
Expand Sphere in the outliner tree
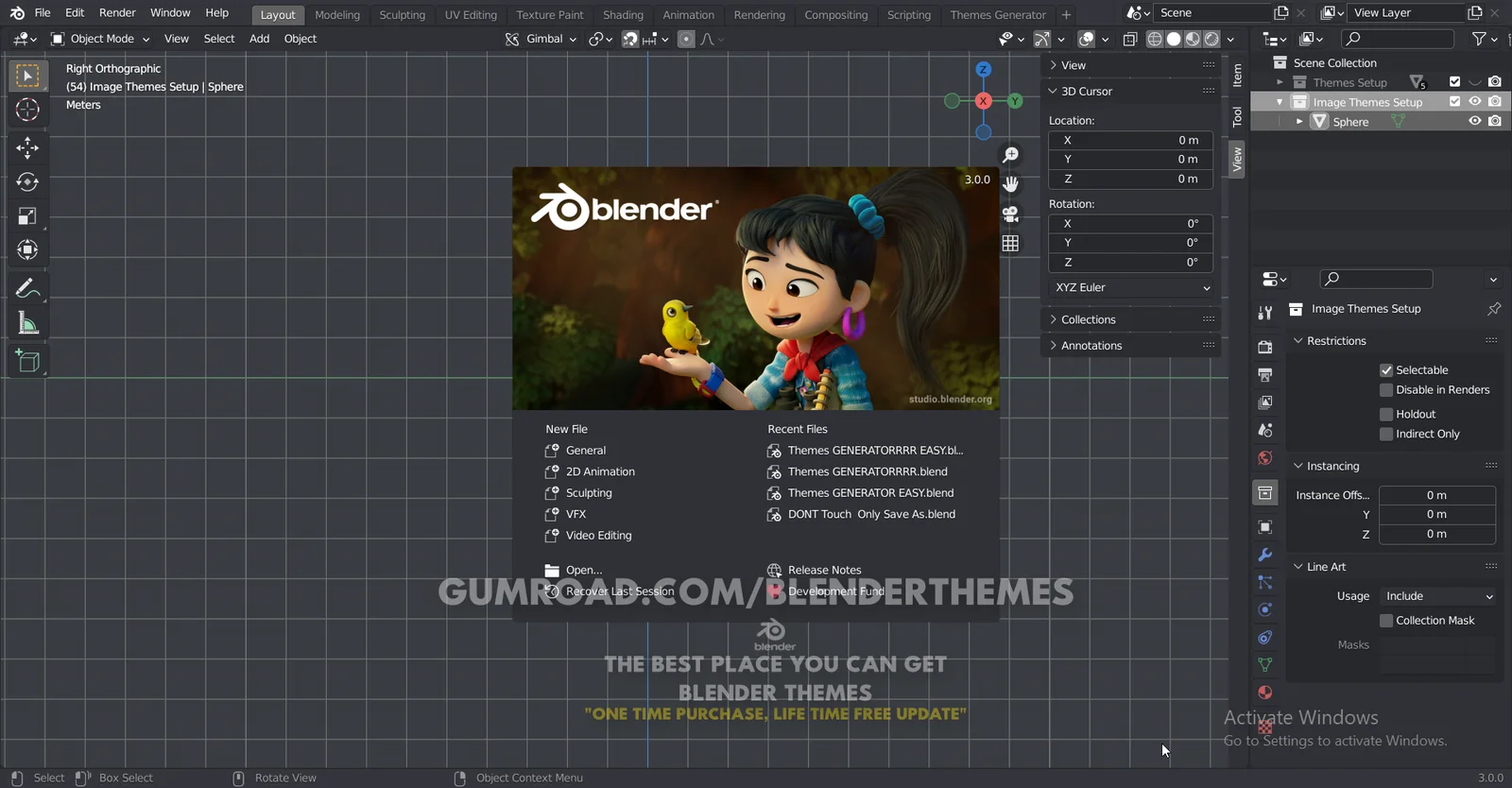pos(1299,122)
